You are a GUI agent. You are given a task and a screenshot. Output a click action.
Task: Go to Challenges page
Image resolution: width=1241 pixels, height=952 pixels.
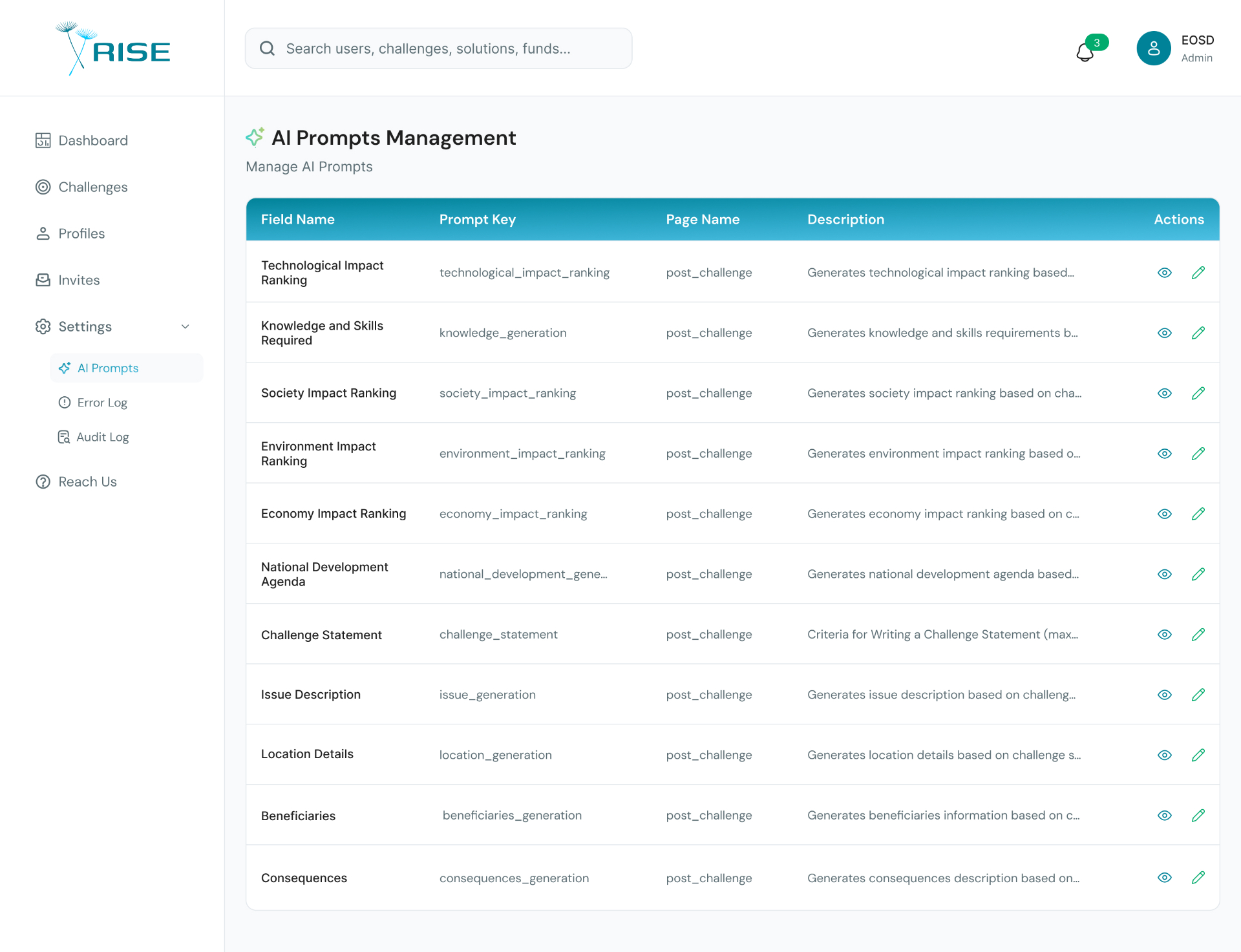(x=81, y=187)
